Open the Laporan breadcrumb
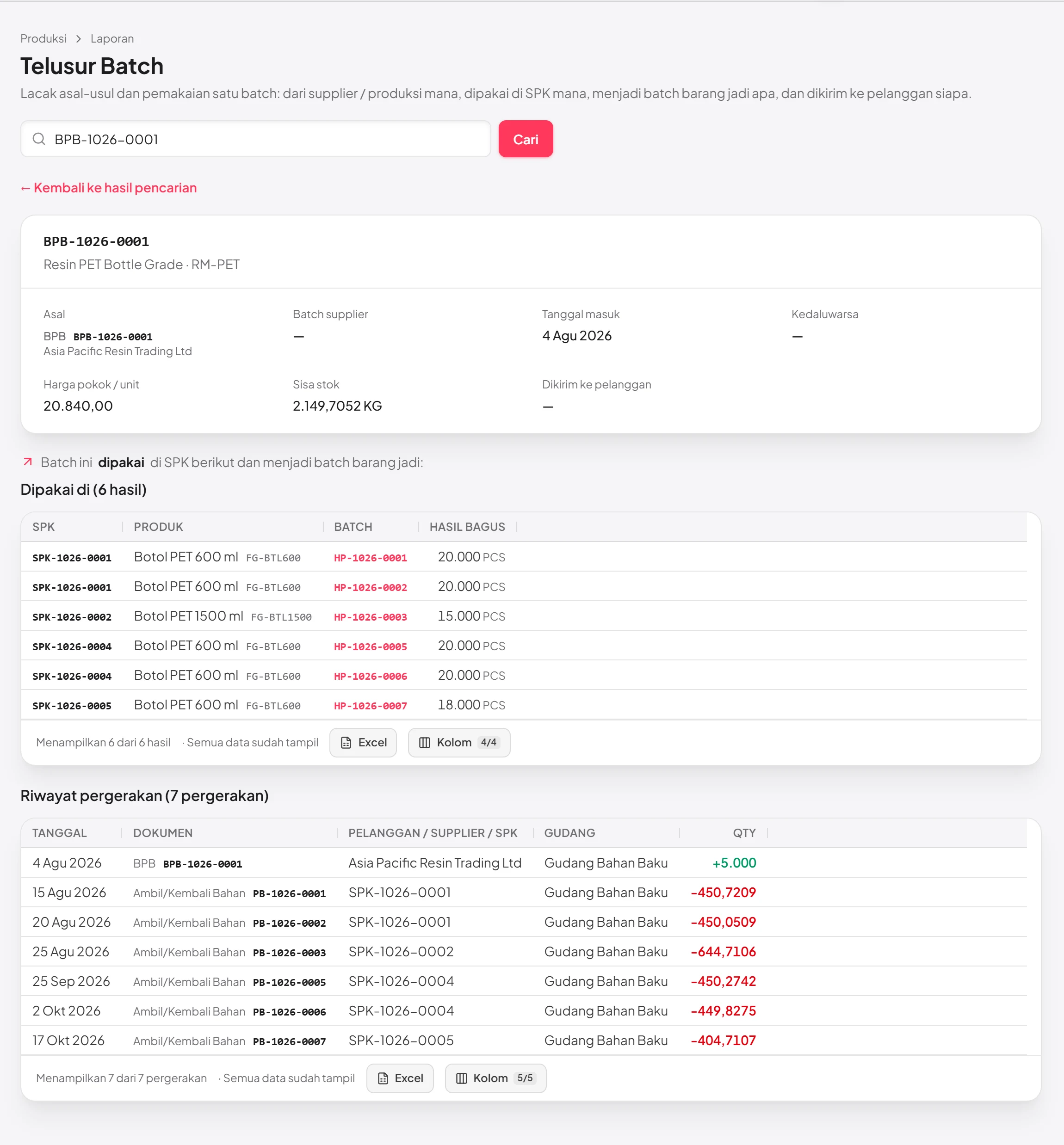Screen dimensions: 1064x1145 [x=112, y=38]
